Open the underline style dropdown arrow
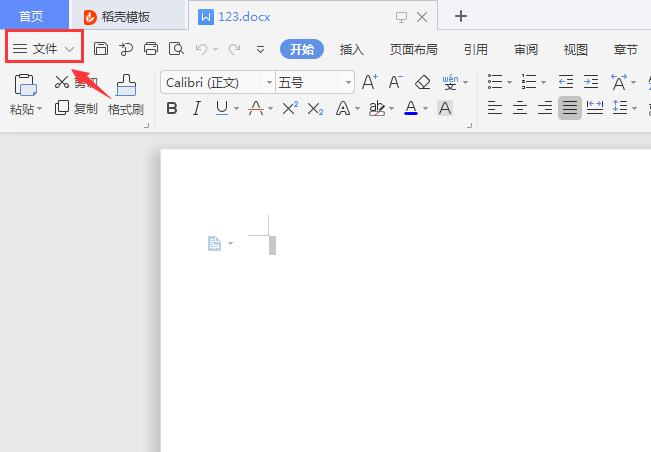The image size is (651, 452). tap(236, 109)
